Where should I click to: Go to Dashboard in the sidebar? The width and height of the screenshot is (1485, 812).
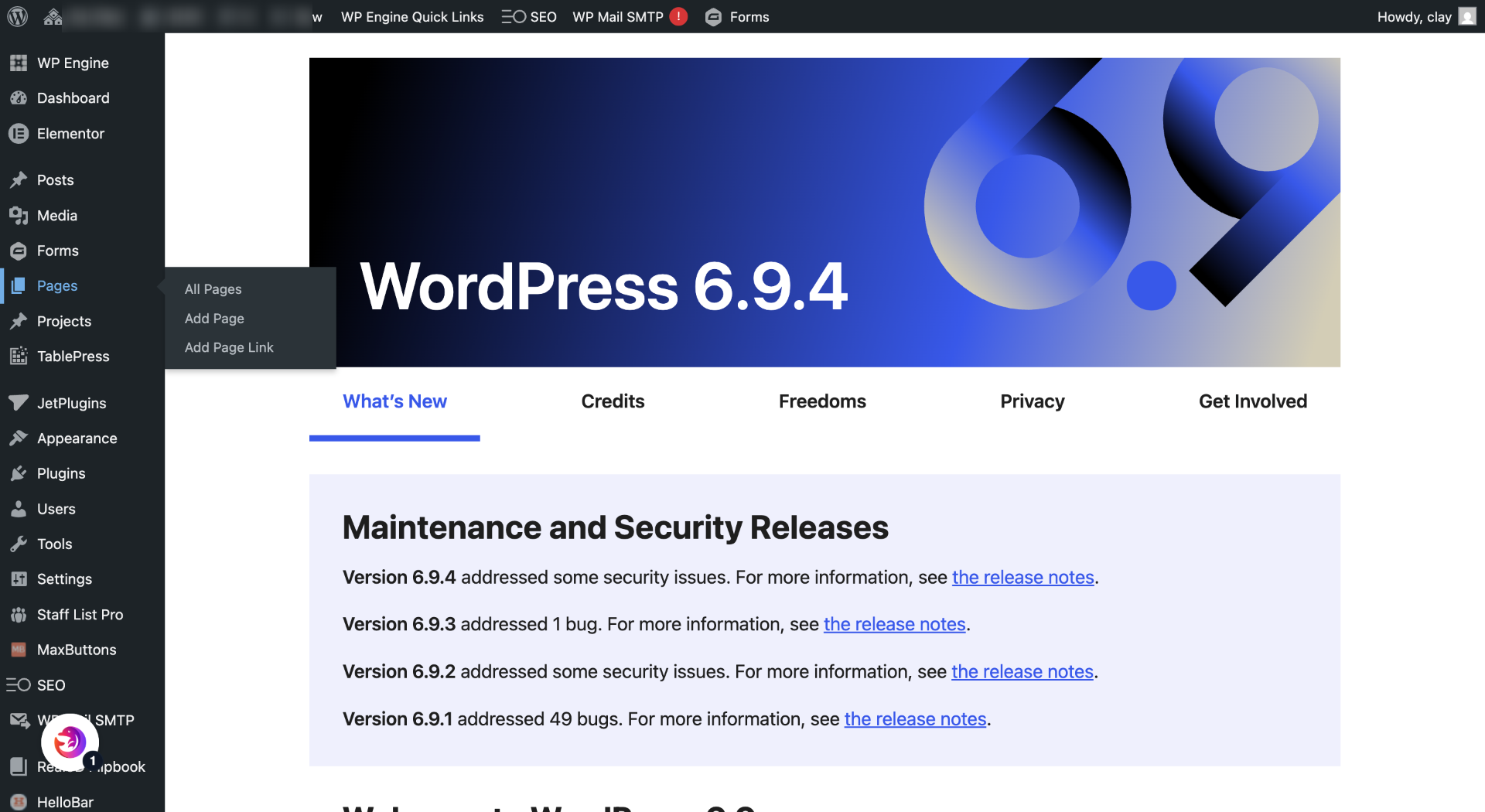[82, 98]
